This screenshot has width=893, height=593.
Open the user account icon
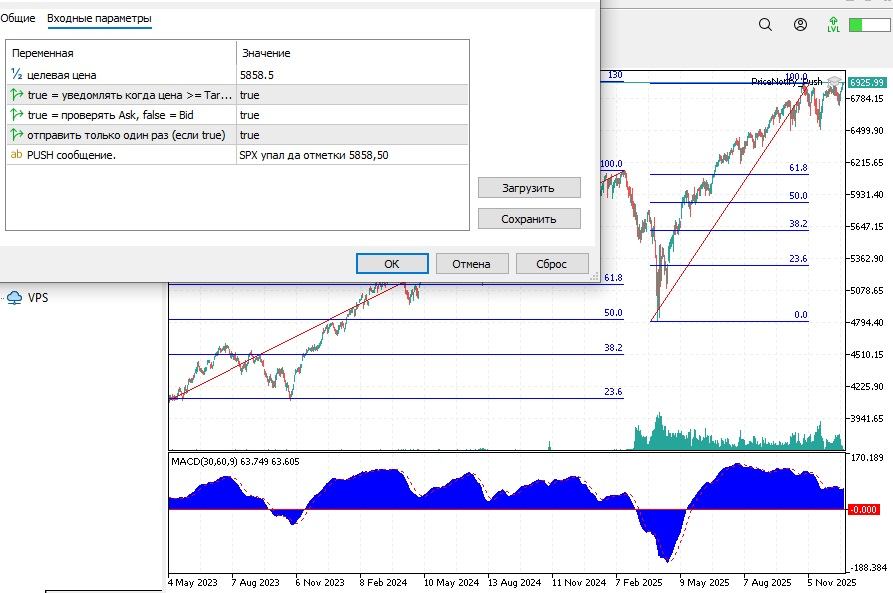pos(800,24)
